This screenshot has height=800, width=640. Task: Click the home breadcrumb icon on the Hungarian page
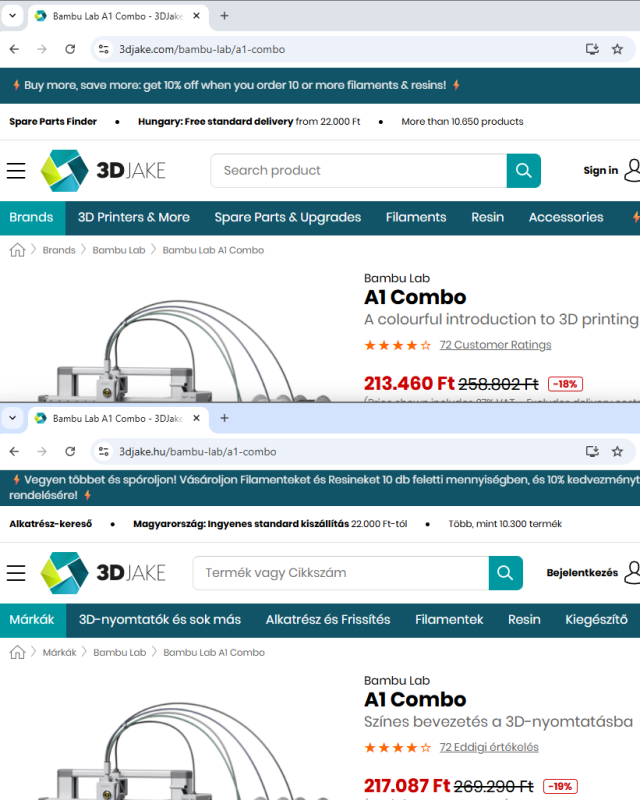pos(17,653)
